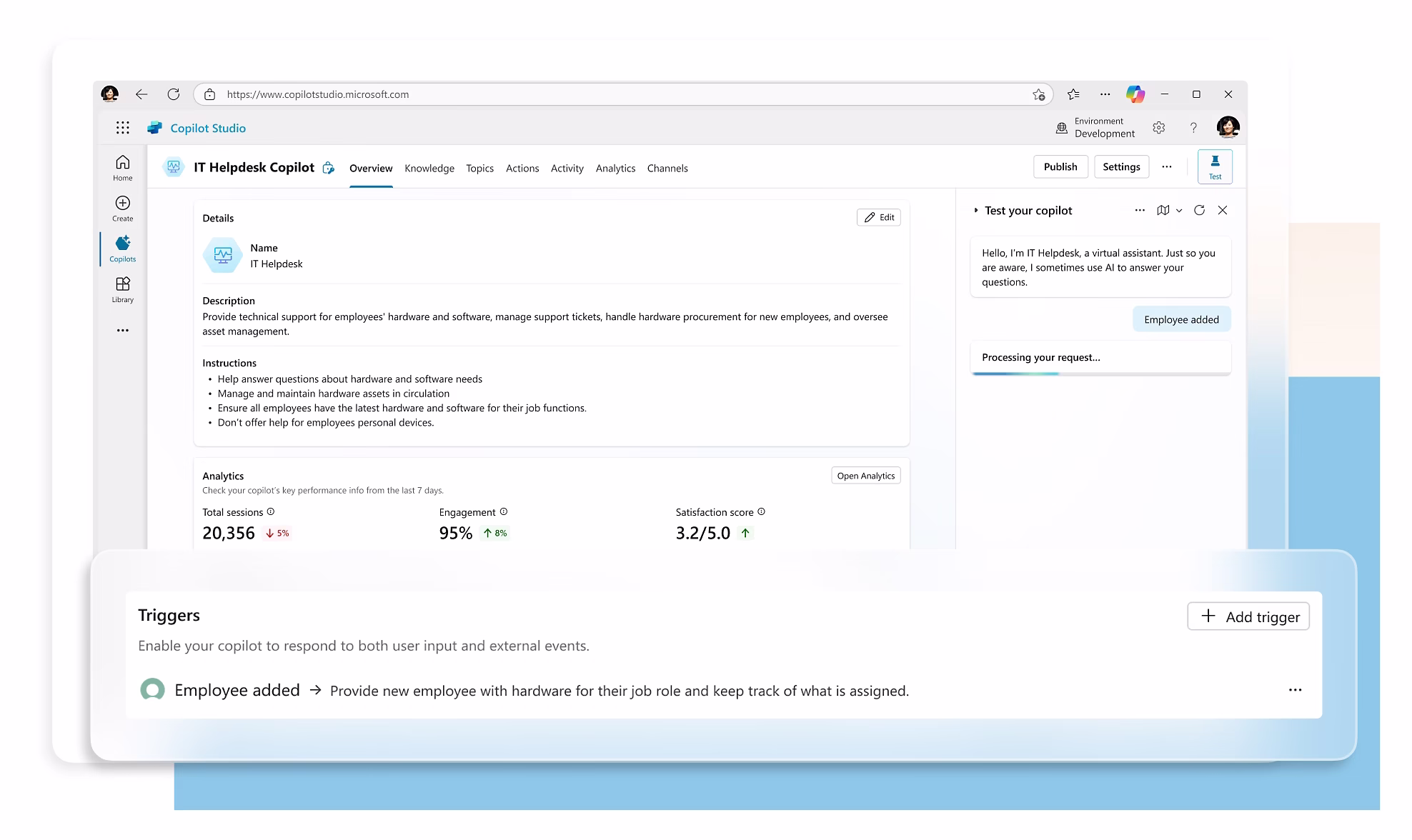The width and height of the screenshot is (1412, 840).
Task: Click the Copilot icon in browser toolbar
Action: (x=1135, y=94)
